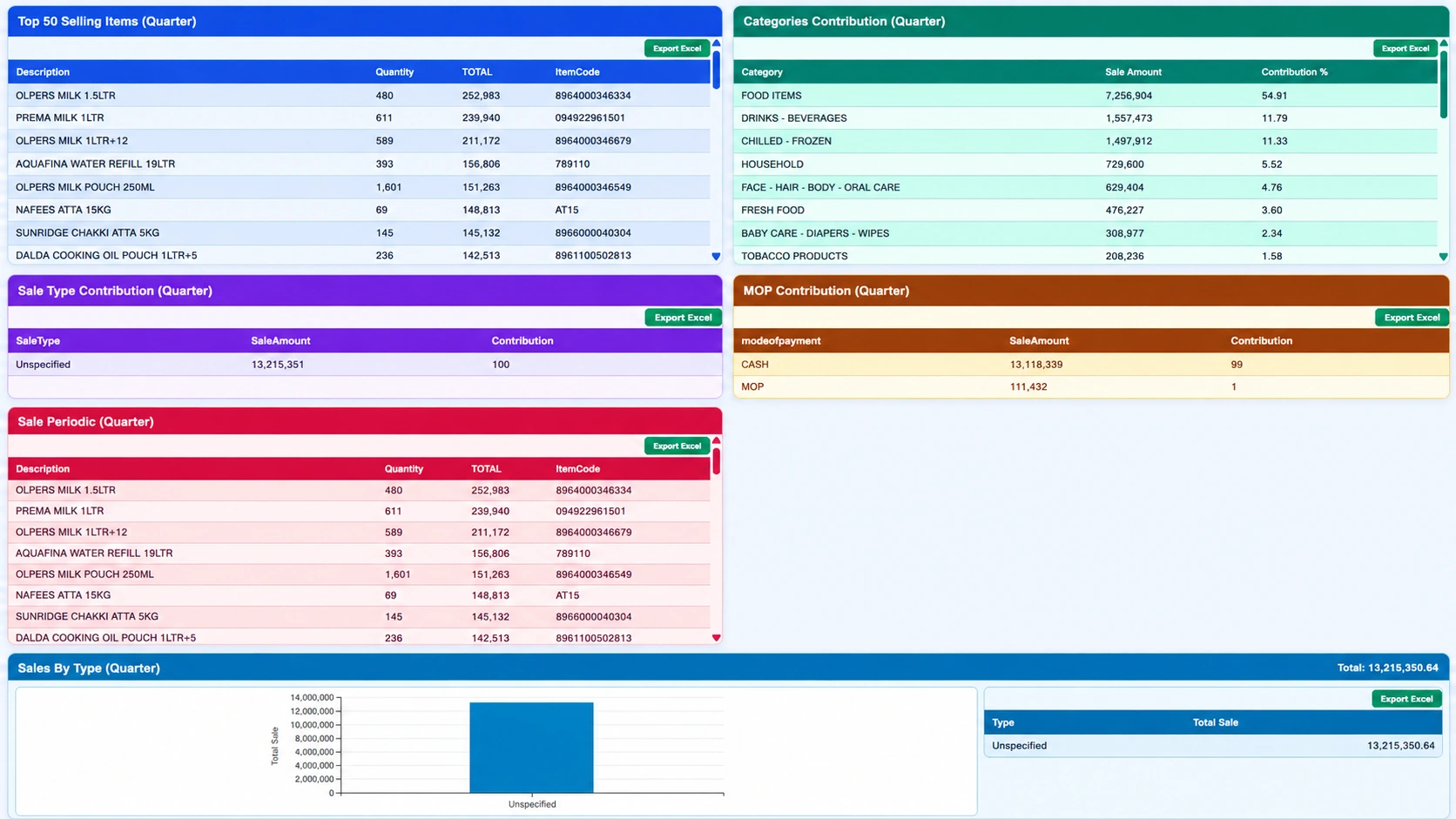
Task: Select the FOOD ITEMS category row
Action: (x=1085, y=96)
